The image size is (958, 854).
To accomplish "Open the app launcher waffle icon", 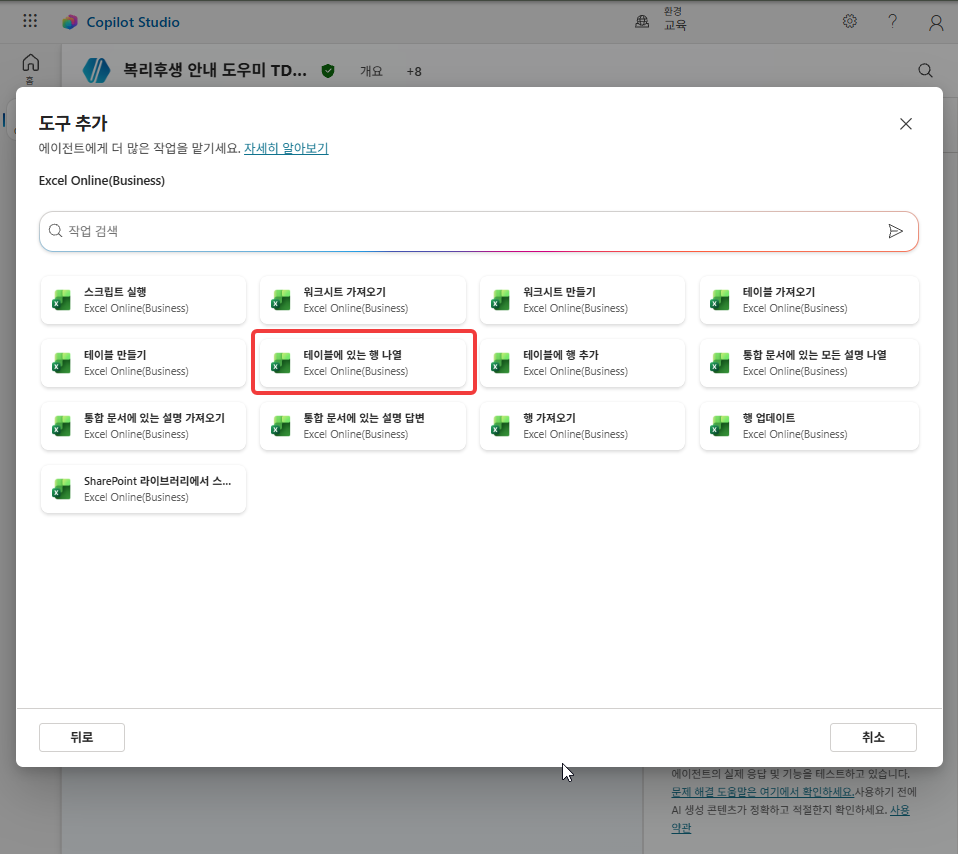I will pyautogui.click(x=30, y=21).
